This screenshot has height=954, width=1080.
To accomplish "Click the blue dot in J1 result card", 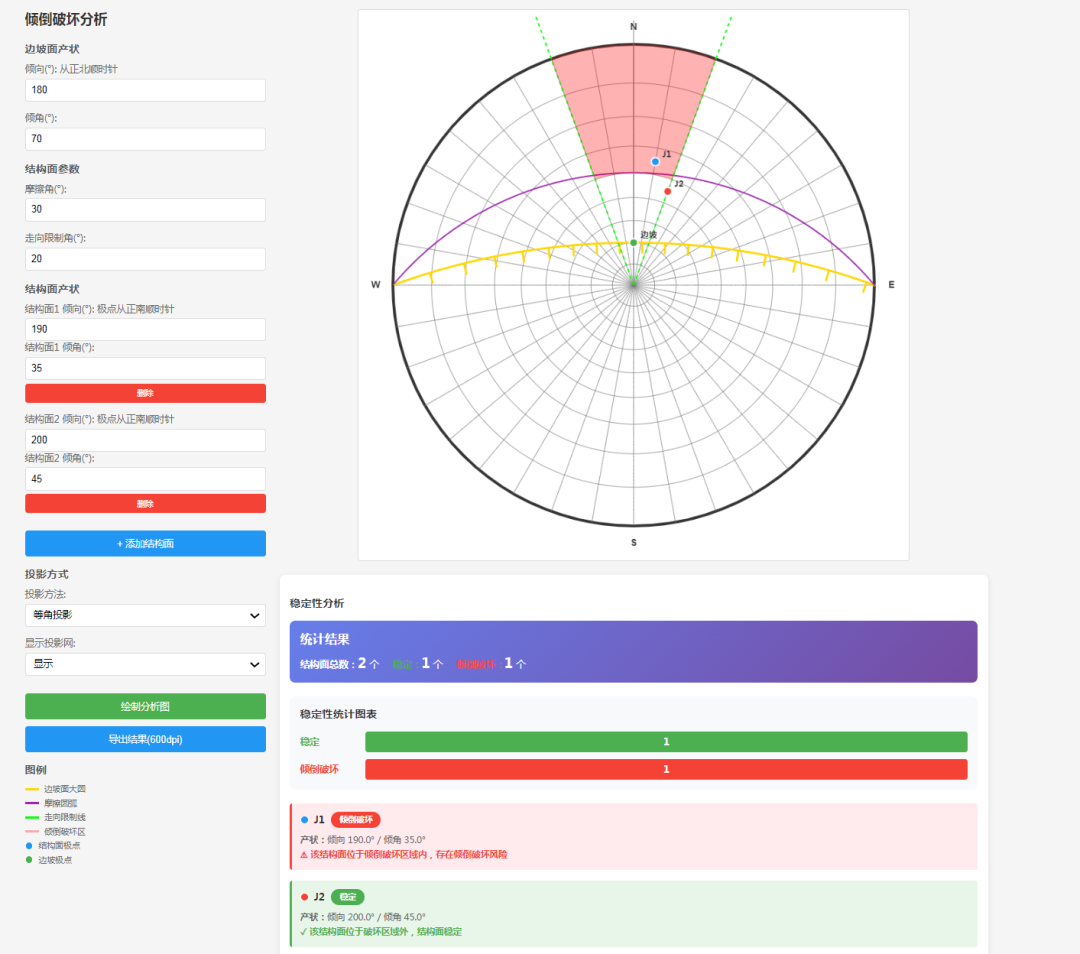I will (x=304, y=820).
